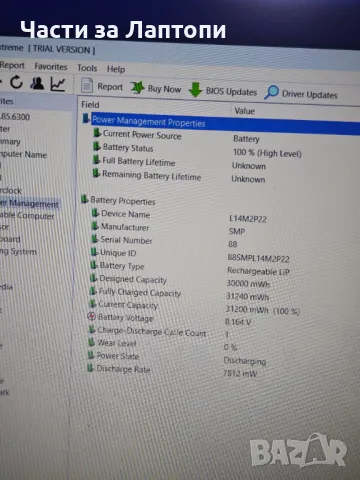This screenshot has width=360, height=480.
Task: Open the Help menu
Action: coord(116,69)
